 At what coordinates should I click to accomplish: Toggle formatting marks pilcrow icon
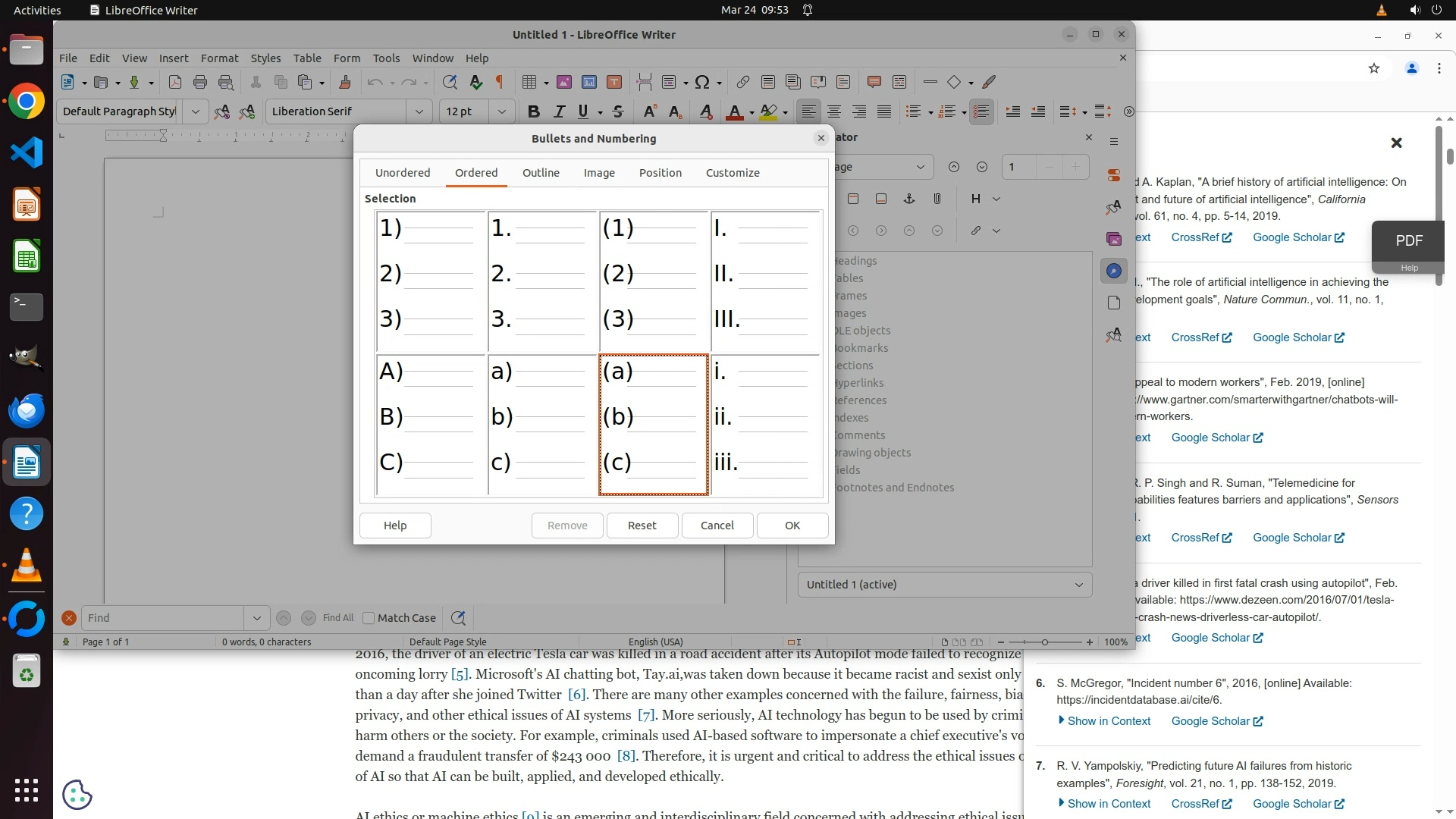pyautogui.click(x=500, y=82)
